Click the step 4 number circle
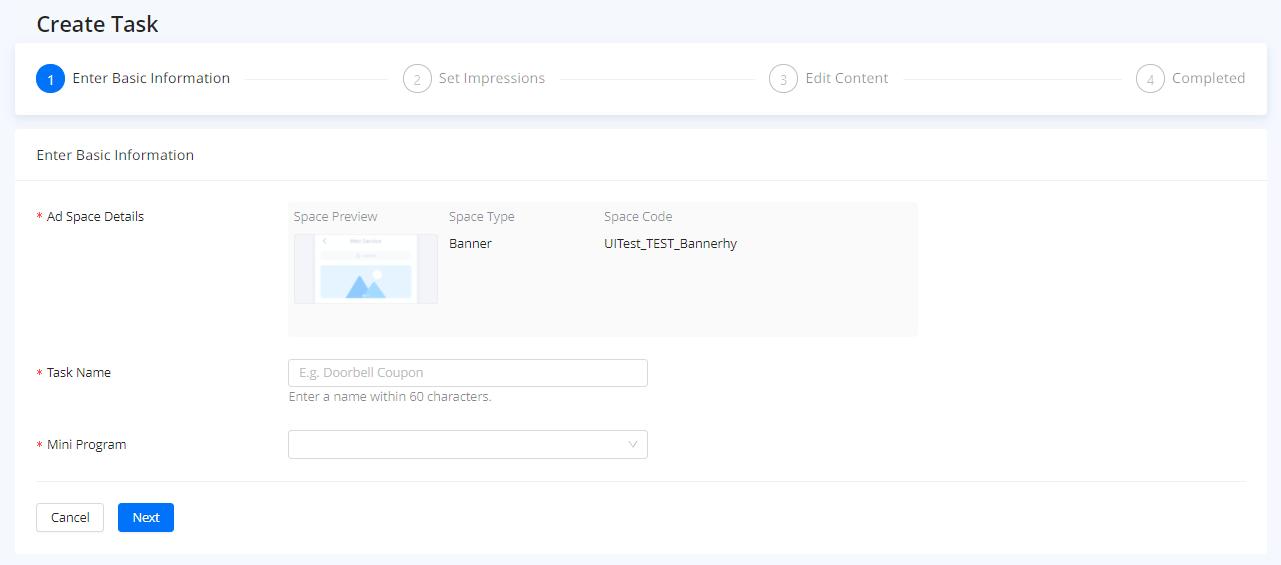Screen dimensions: 1281x565 tap(1150, 79)
